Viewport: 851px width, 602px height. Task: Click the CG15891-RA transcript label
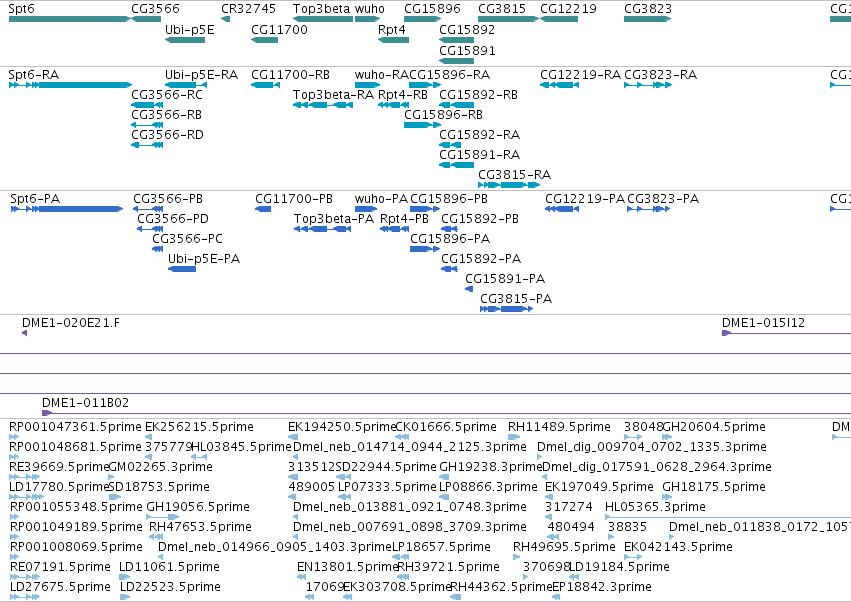(480, 155)
